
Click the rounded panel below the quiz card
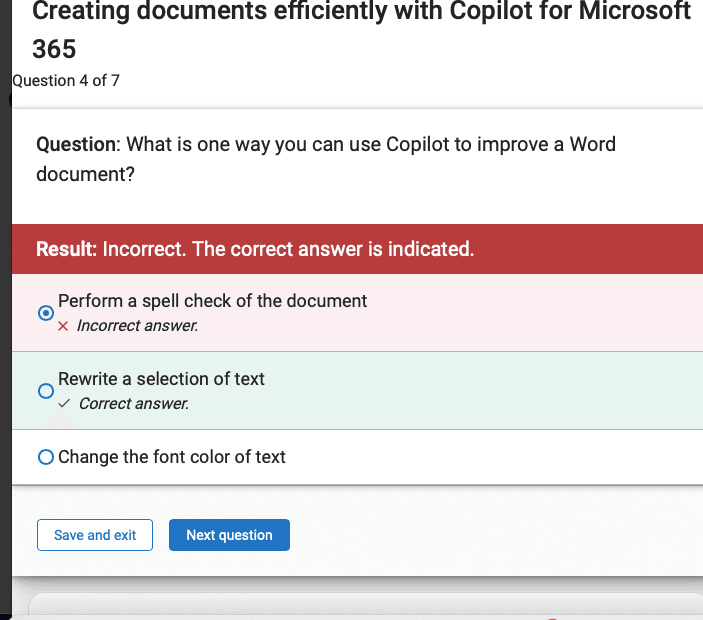pos(365,604)
